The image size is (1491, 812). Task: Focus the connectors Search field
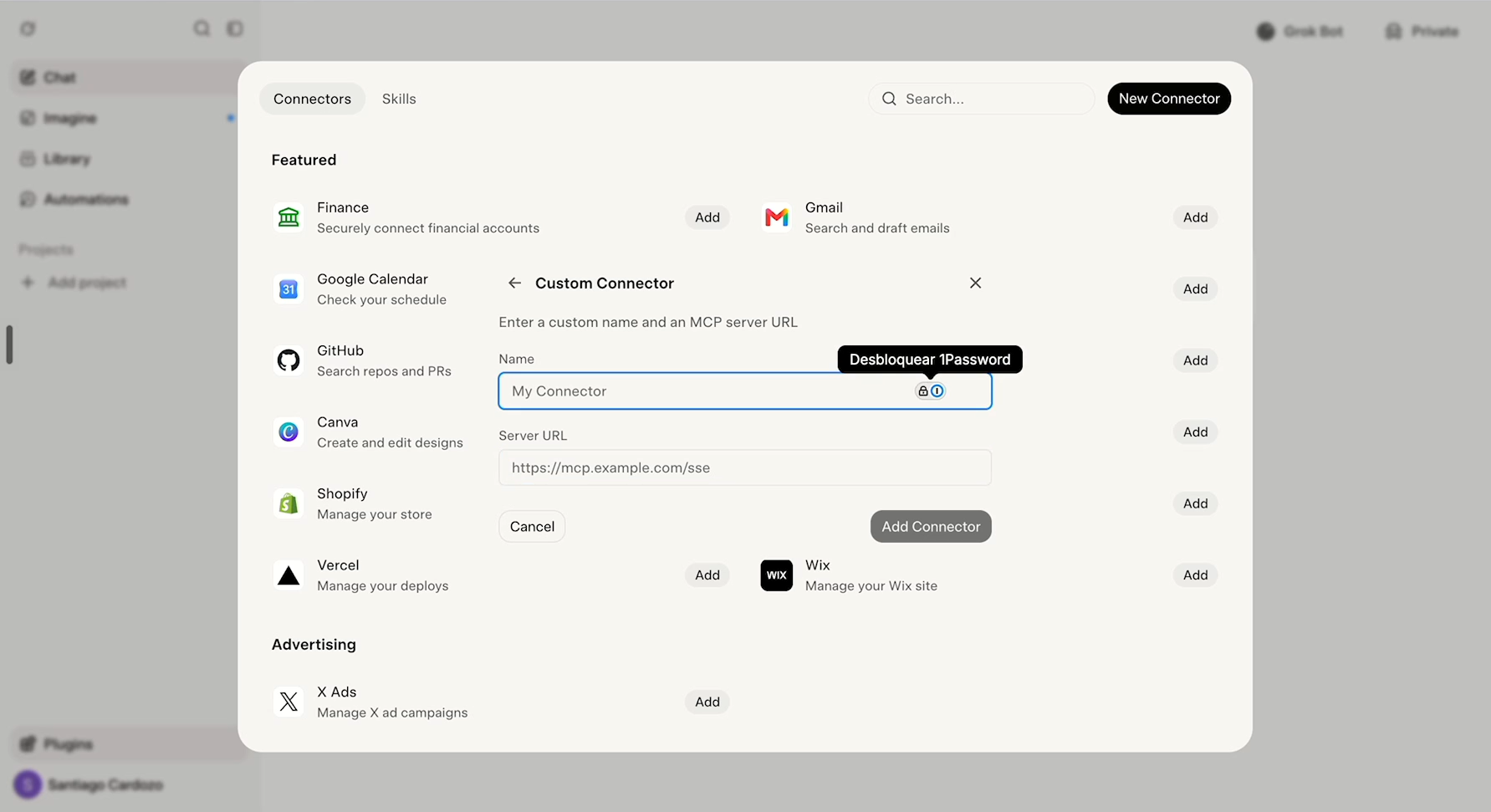point(982,99)
